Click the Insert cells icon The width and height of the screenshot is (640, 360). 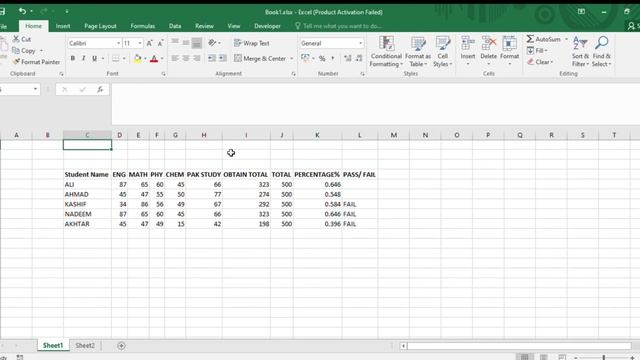(x=468, y=43)
